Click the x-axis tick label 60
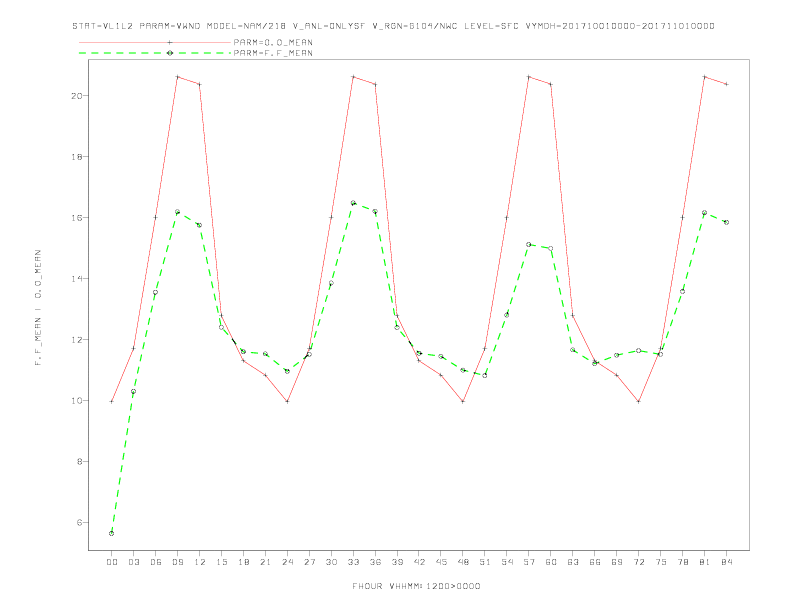 tap(551, 562)
